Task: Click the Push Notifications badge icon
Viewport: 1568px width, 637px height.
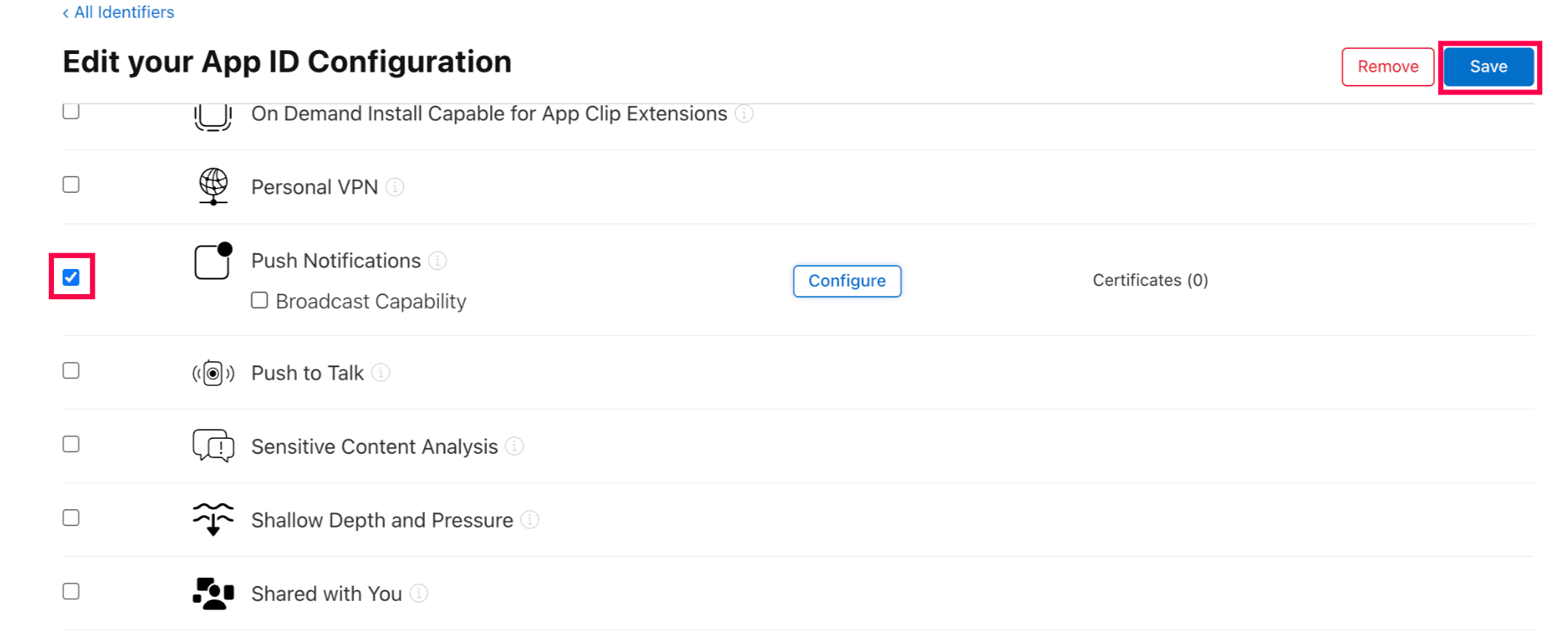Action: (213, 261)
